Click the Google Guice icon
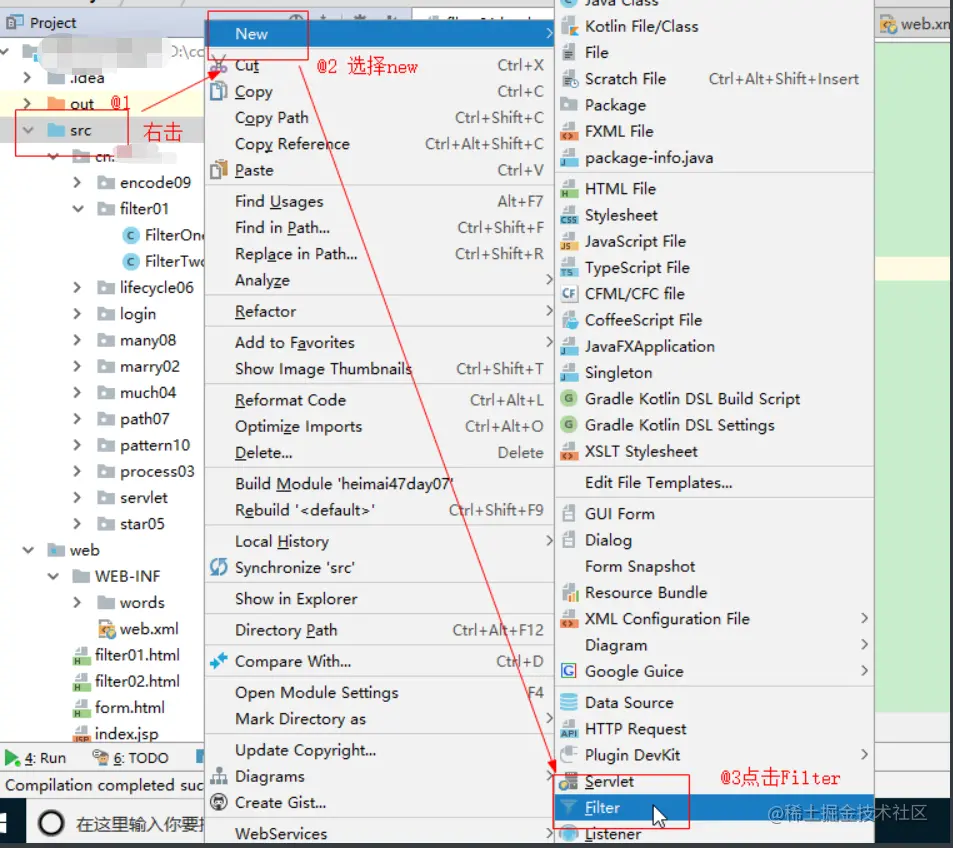953x848 pixels. point(569,670)
